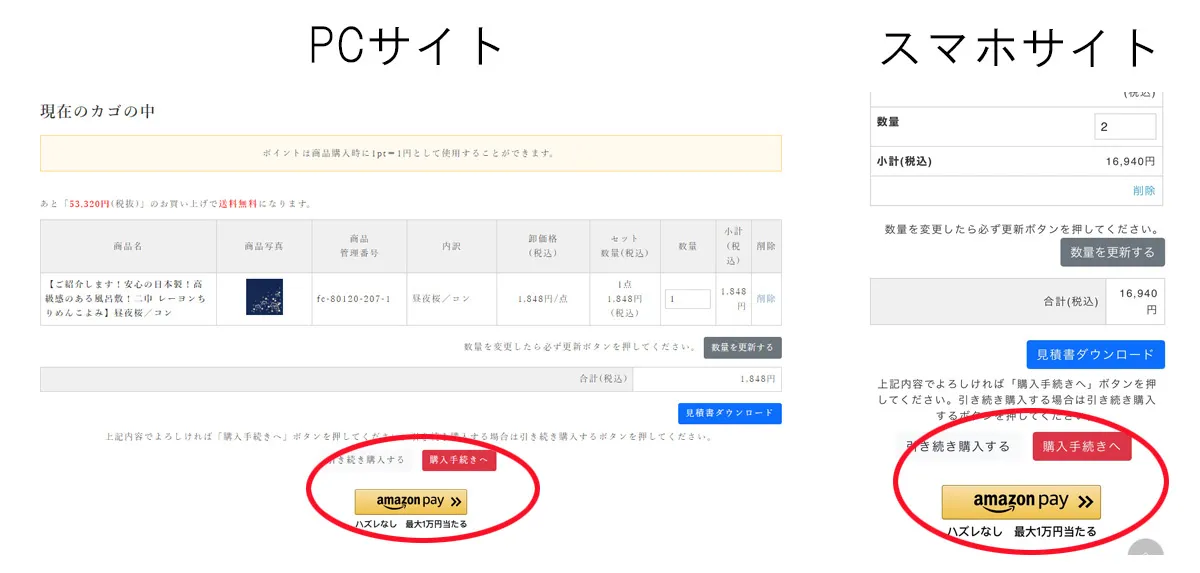The image size is (1200, 573).
Task: Click the smartphone quantity input showing 2
Action: click(x=1125, y=127)
